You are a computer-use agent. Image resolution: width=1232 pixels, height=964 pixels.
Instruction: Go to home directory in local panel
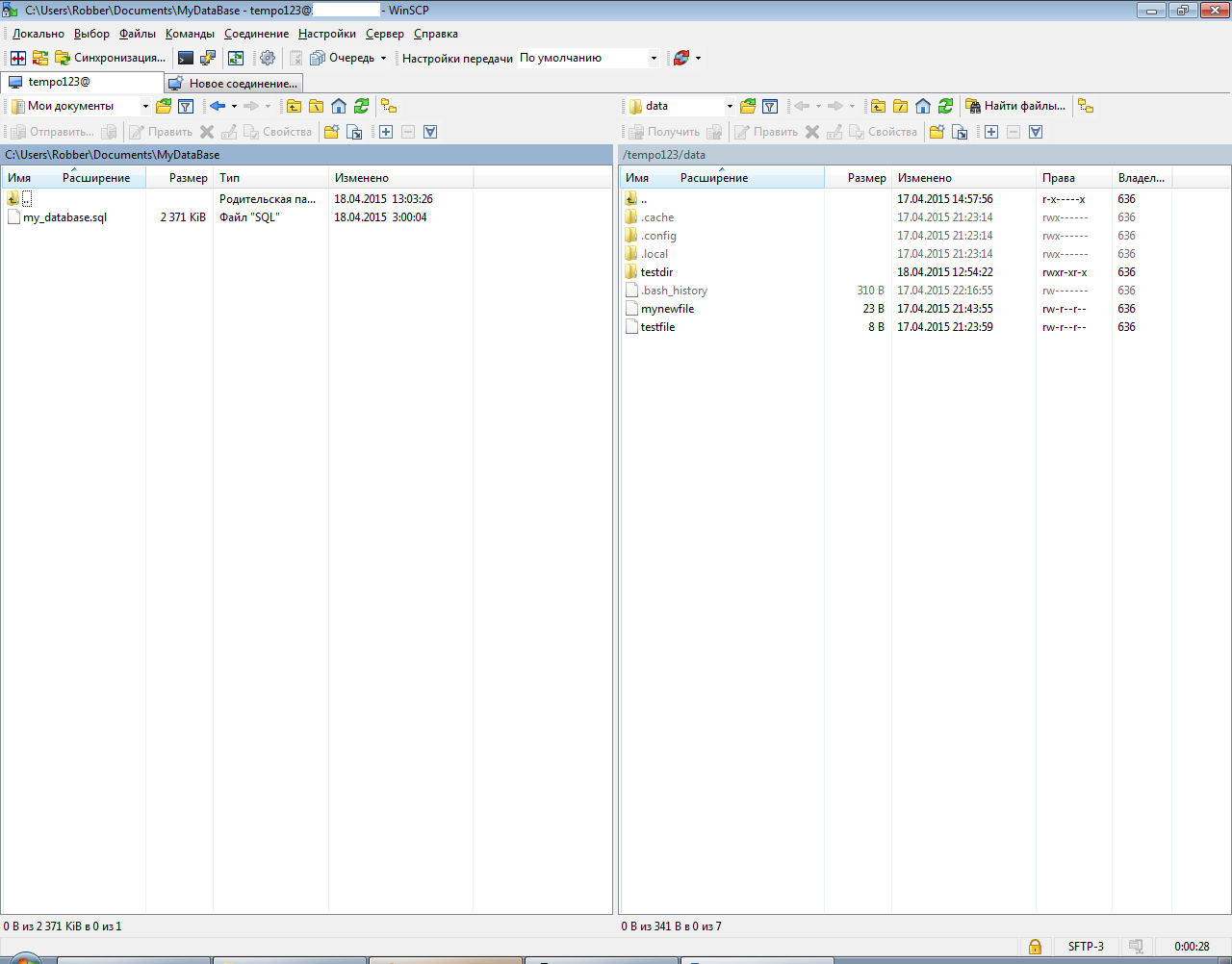click(339, 106)
